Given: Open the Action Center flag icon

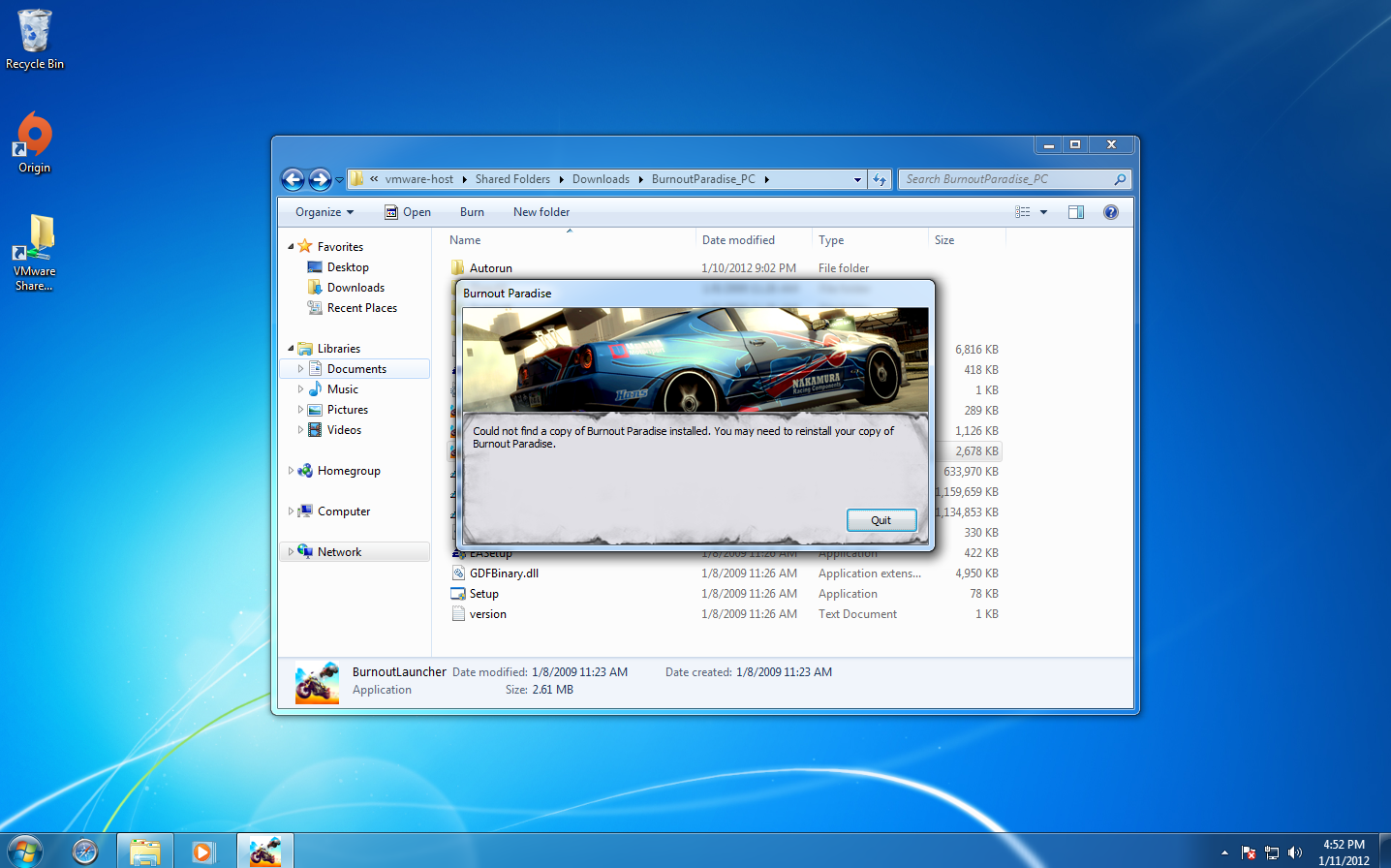Looking at the screenshot, I should coord(1249,852).
